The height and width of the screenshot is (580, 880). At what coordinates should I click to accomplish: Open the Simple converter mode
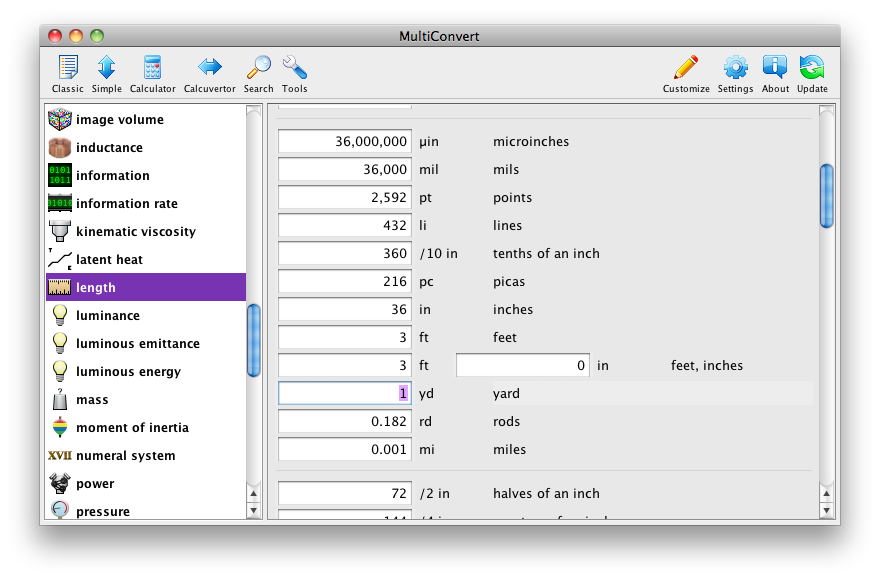pyautogui.click(x=107, y=74)
